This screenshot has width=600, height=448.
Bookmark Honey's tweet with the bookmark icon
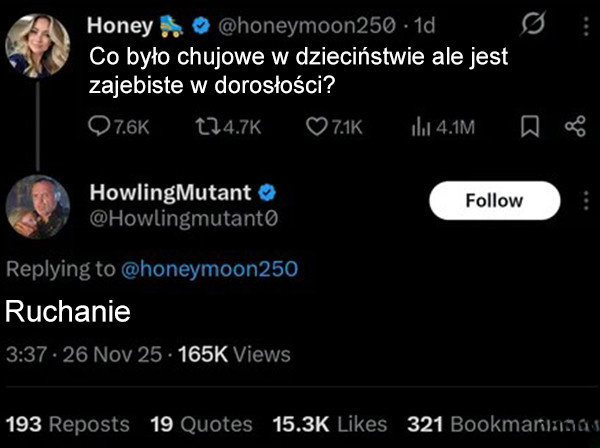531,127
